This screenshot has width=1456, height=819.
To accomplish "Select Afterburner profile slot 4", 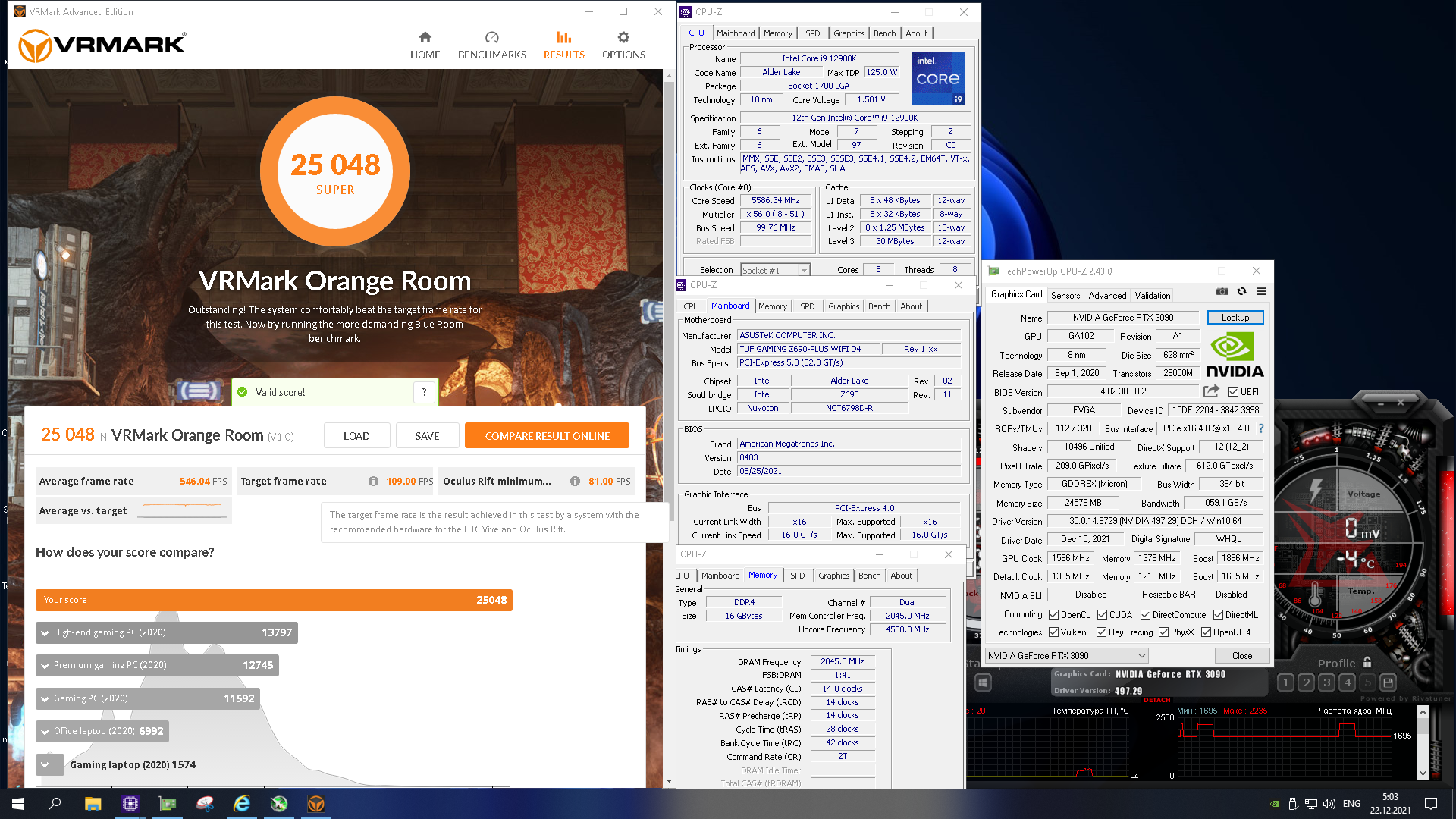I will pyautogui.click(x=1348, y=682).
